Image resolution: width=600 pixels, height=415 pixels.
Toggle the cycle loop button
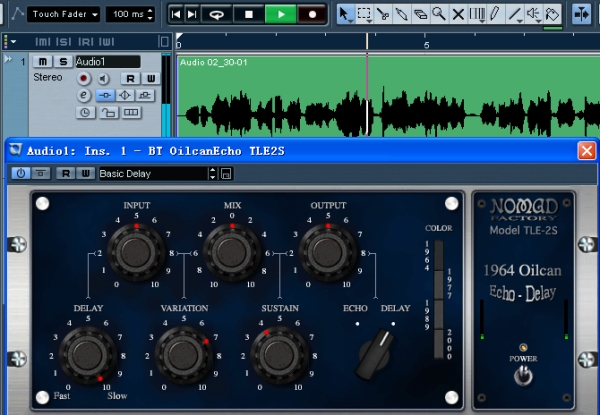coord(217,14)
